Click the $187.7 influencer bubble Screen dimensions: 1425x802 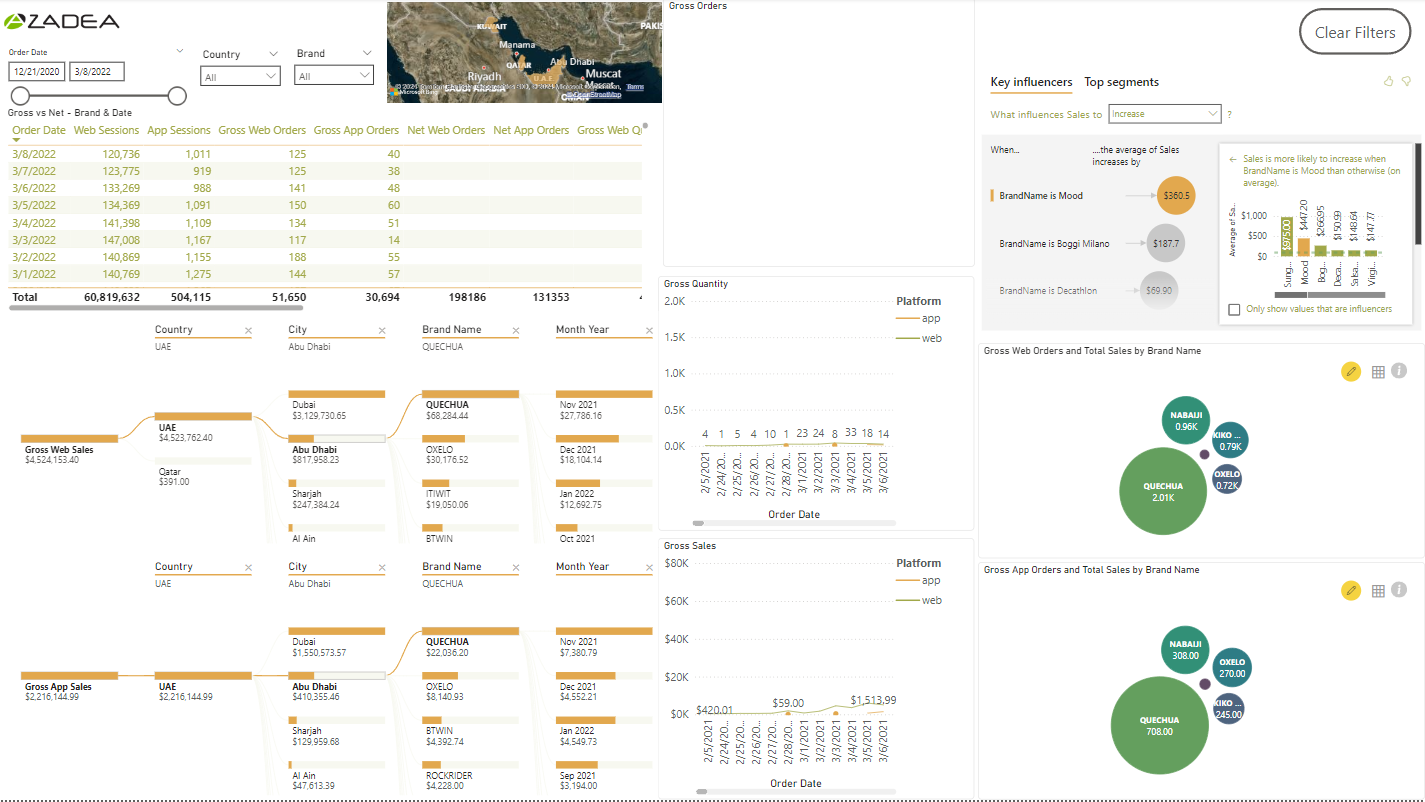click(1166, 243)
